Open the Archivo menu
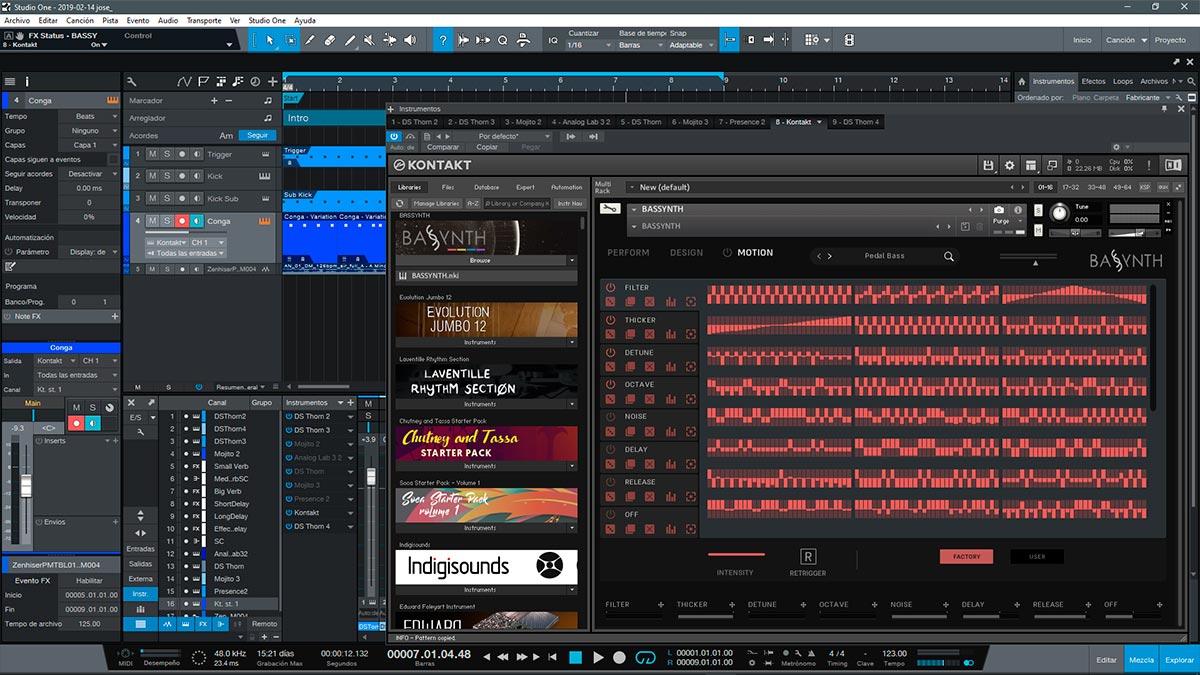Viewport: 1200px width, 675px height. coord(17,20)
